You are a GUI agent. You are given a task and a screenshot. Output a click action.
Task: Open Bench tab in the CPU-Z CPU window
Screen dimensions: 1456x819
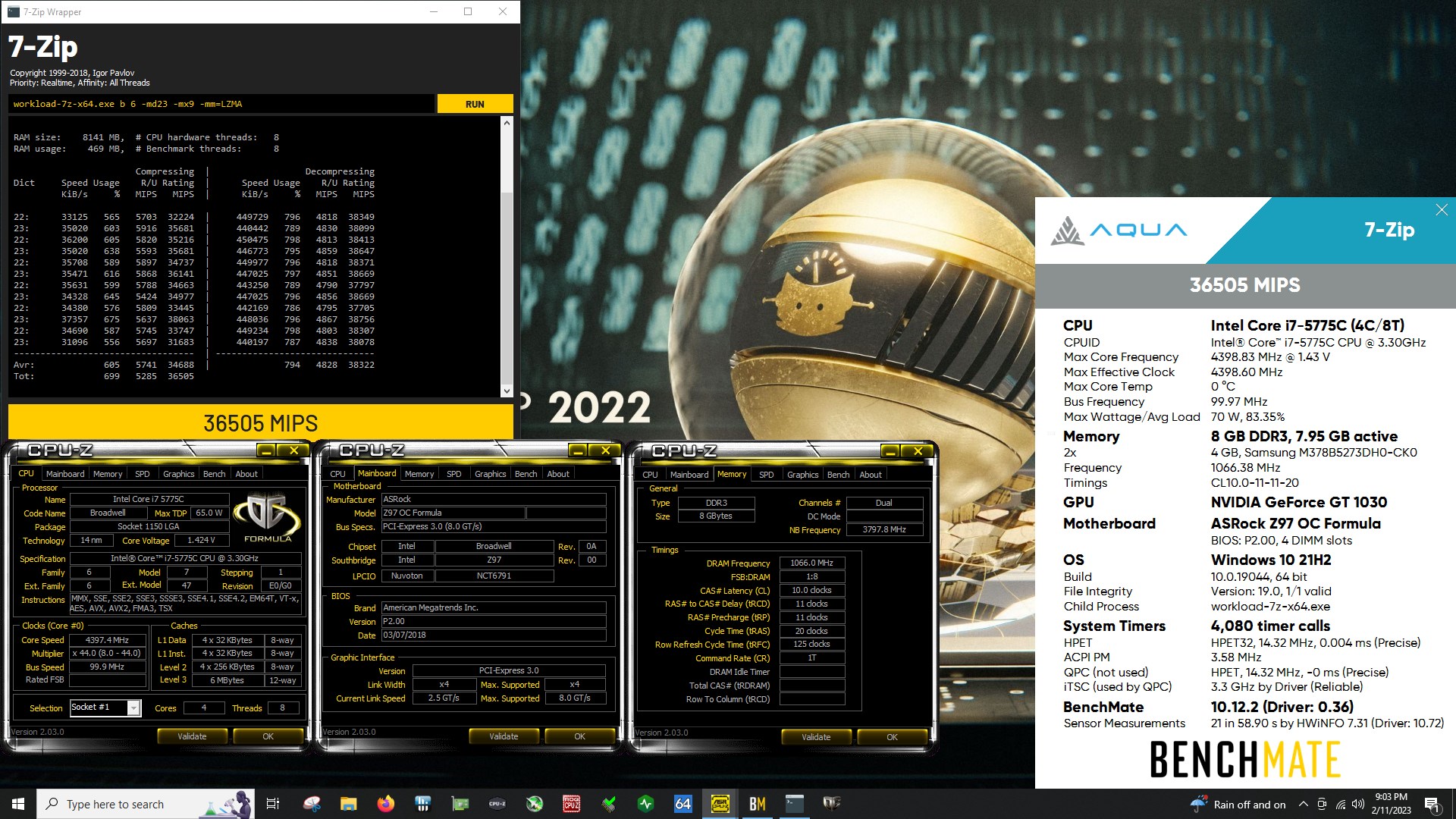pyautogui.click(x=214, y=474)
